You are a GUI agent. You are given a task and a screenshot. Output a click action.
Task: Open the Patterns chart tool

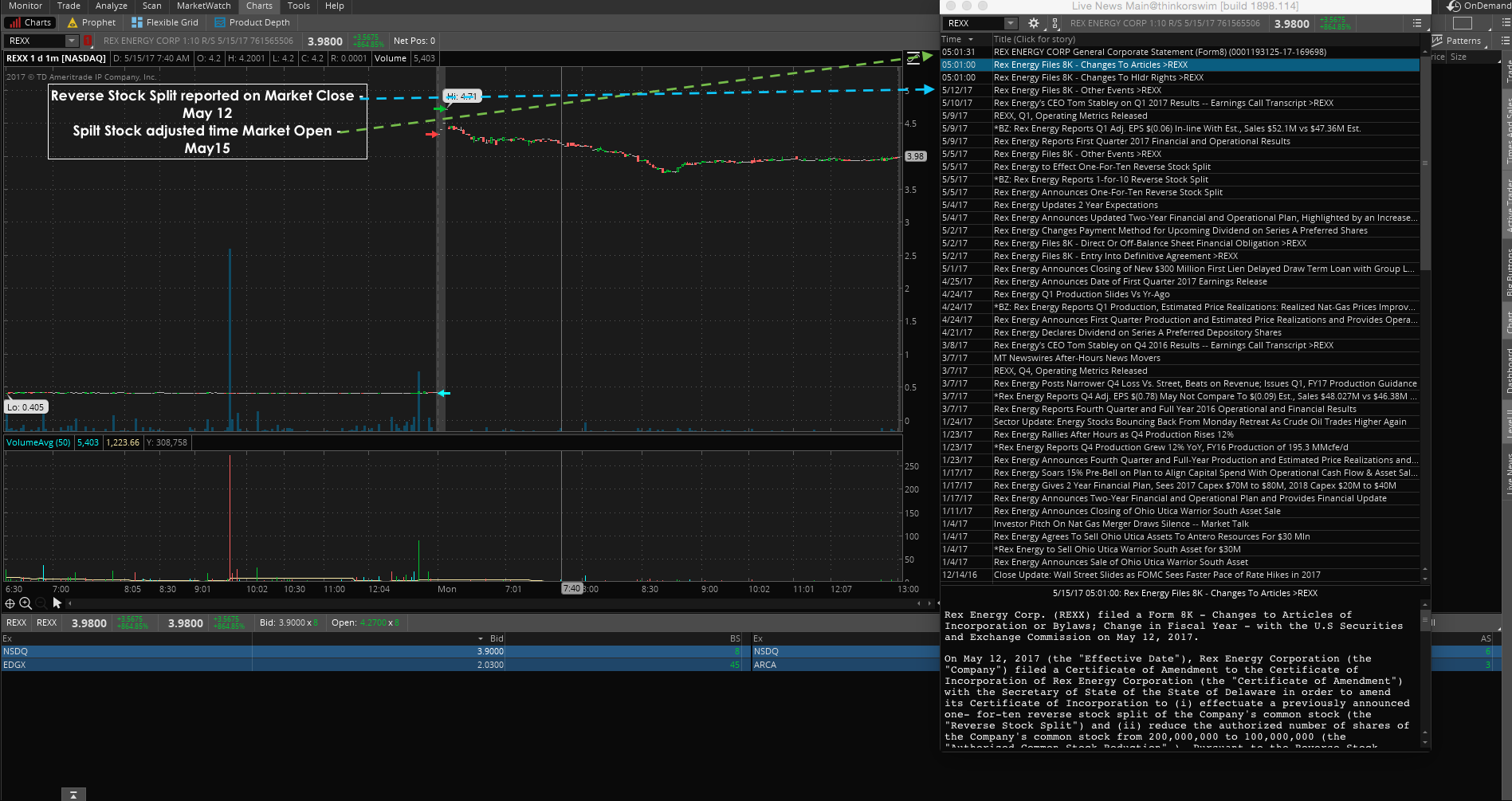[1457, 41]
